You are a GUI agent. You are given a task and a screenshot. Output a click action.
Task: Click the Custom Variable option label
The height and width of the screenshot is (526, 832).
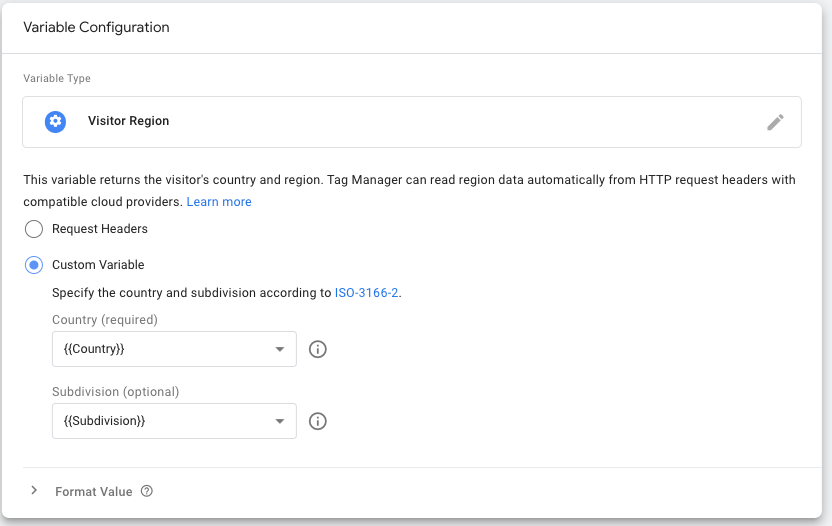98,265
